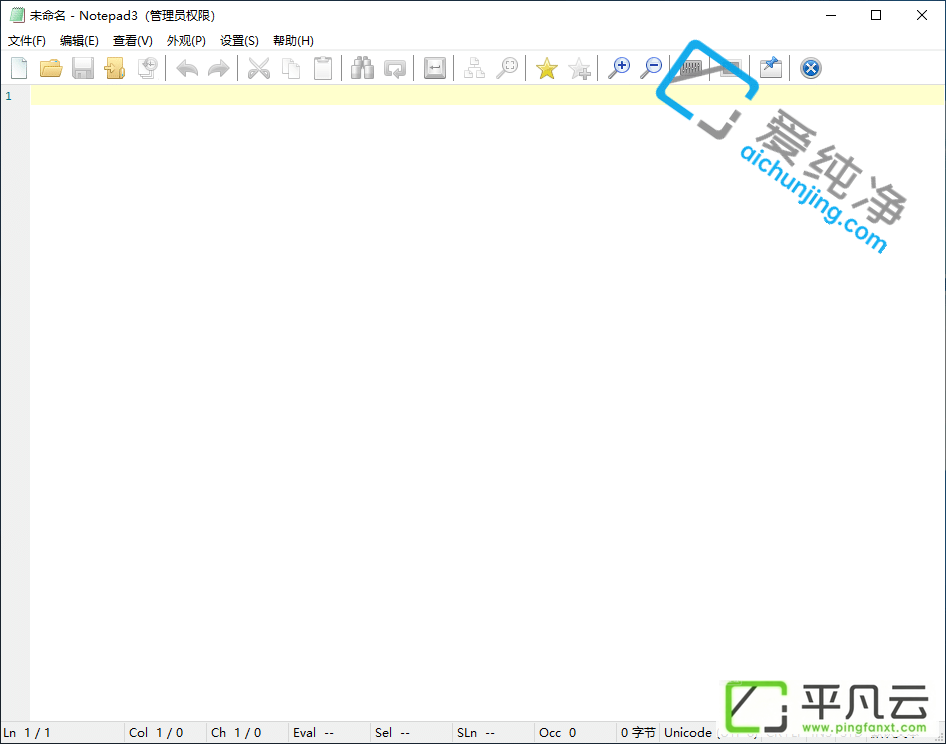The image size is (946, 744).
Task: Open the 查看(V) menu
Action: [133, 40]
